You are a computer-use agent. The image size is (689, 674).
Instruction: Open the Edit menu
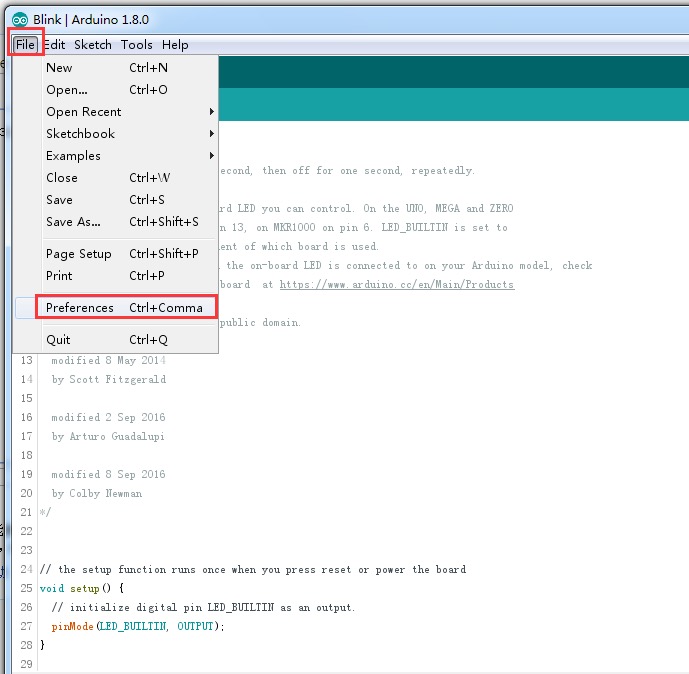pyautogui.click(x=54, y=44)
